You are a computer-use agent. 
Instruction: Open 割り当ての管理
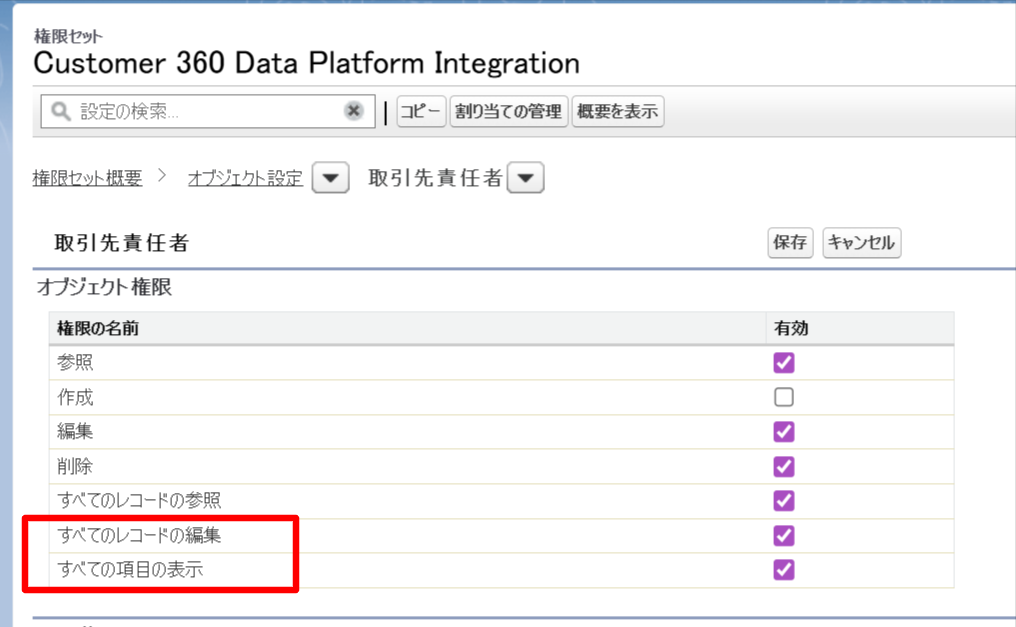[x=508, y=111]
